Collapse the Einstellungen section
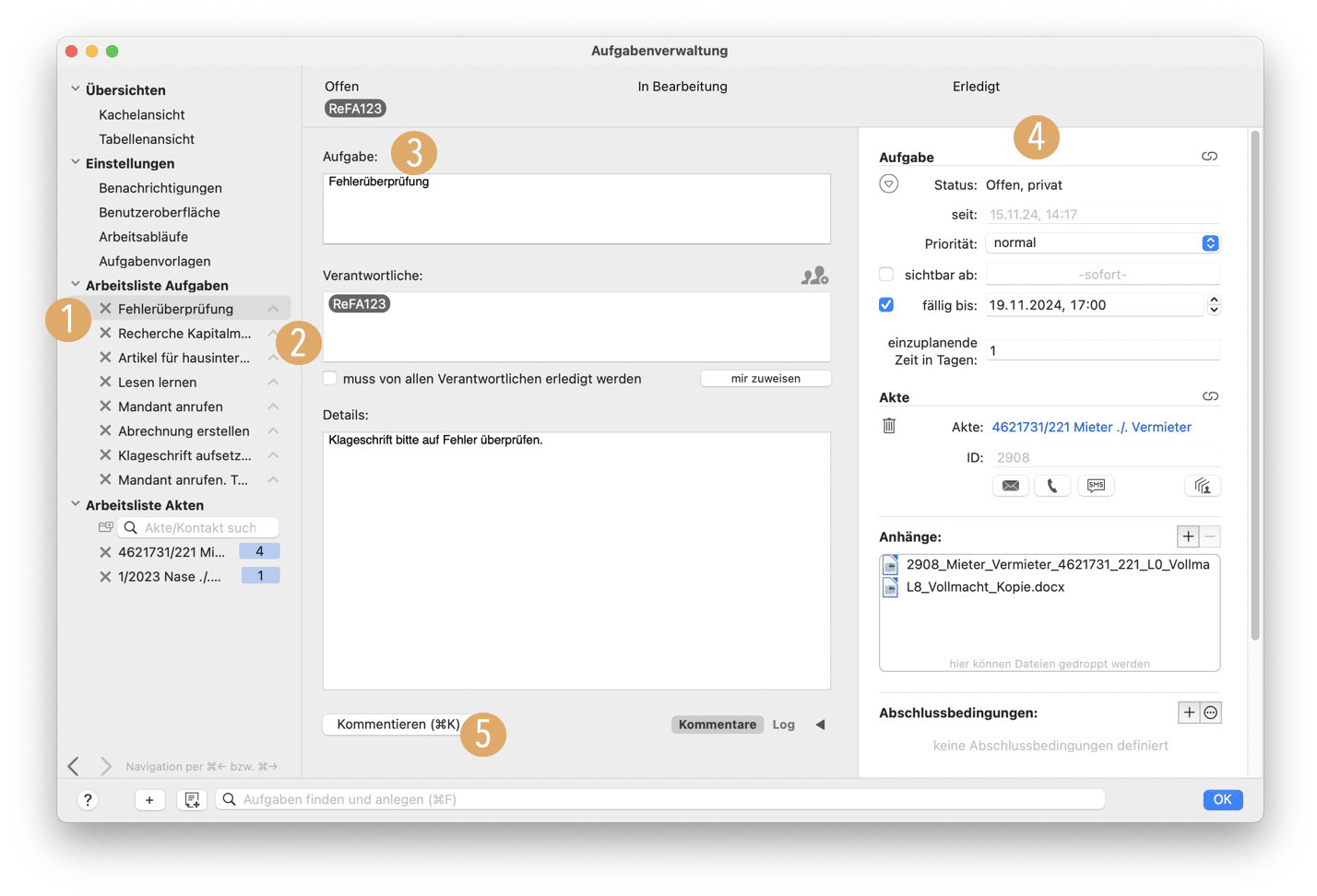The height and width of the screenshot is (896, 1317). (76, 162)
